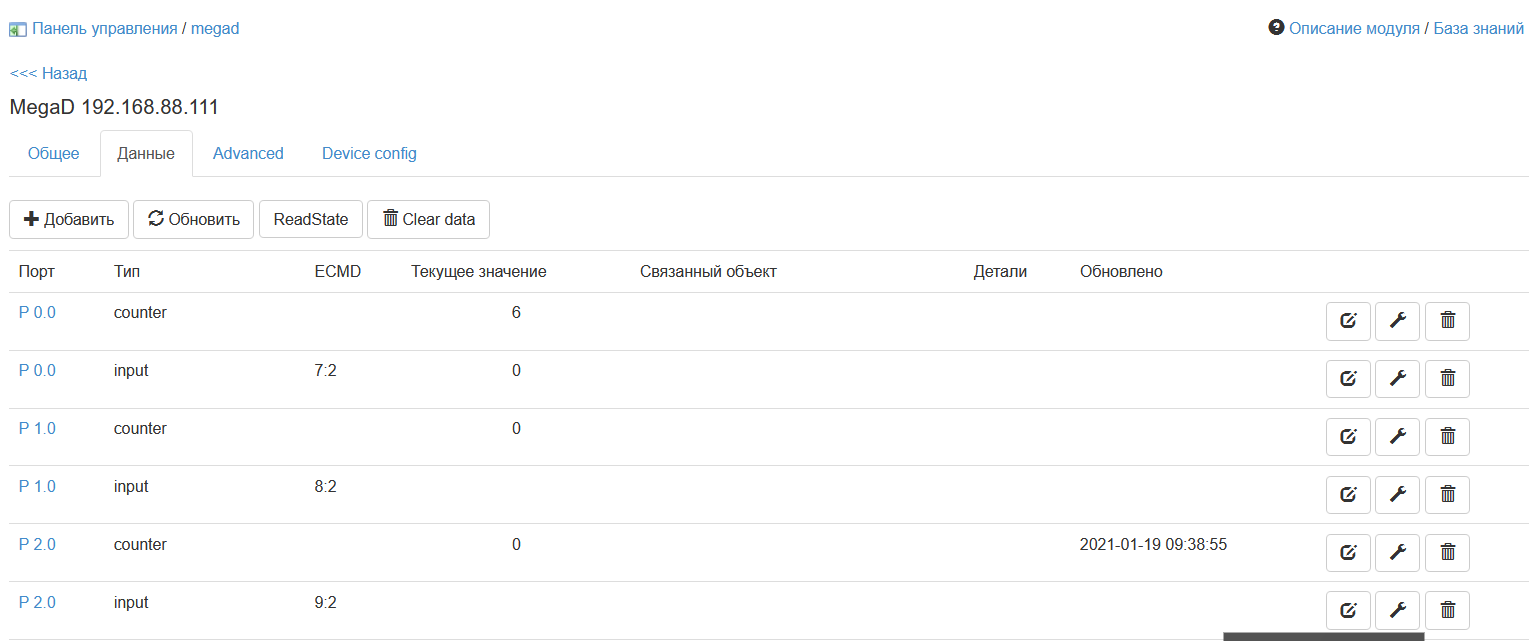Go back via <<< Назад link
Image resolution: width=1529 pixels, height=641 pixels.
[x=48, y=73]
